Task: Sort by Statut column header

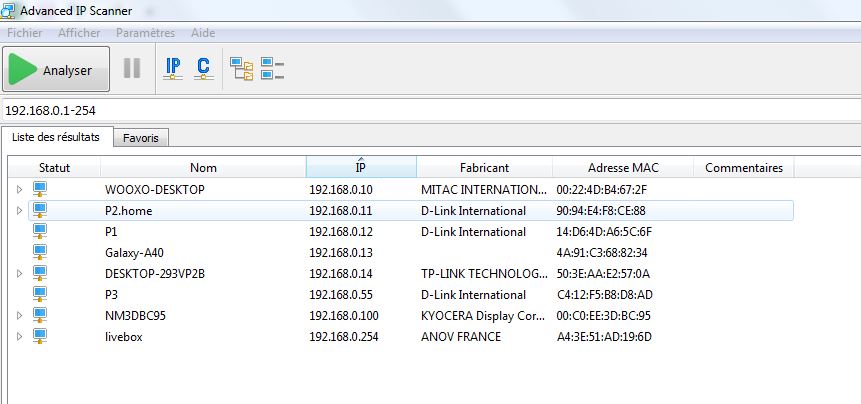Action: tap(54, 167)
